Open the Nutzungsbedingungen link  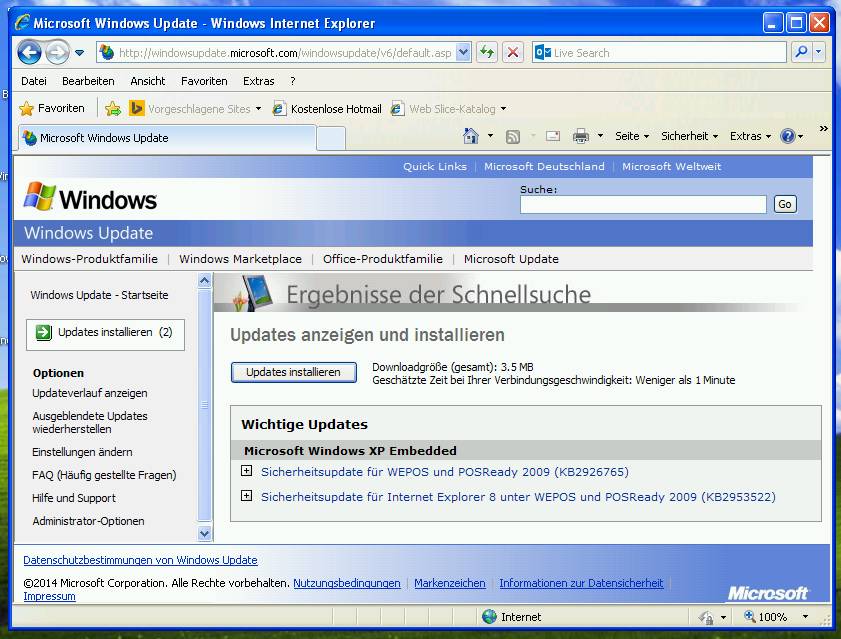(x=345, y=583)
